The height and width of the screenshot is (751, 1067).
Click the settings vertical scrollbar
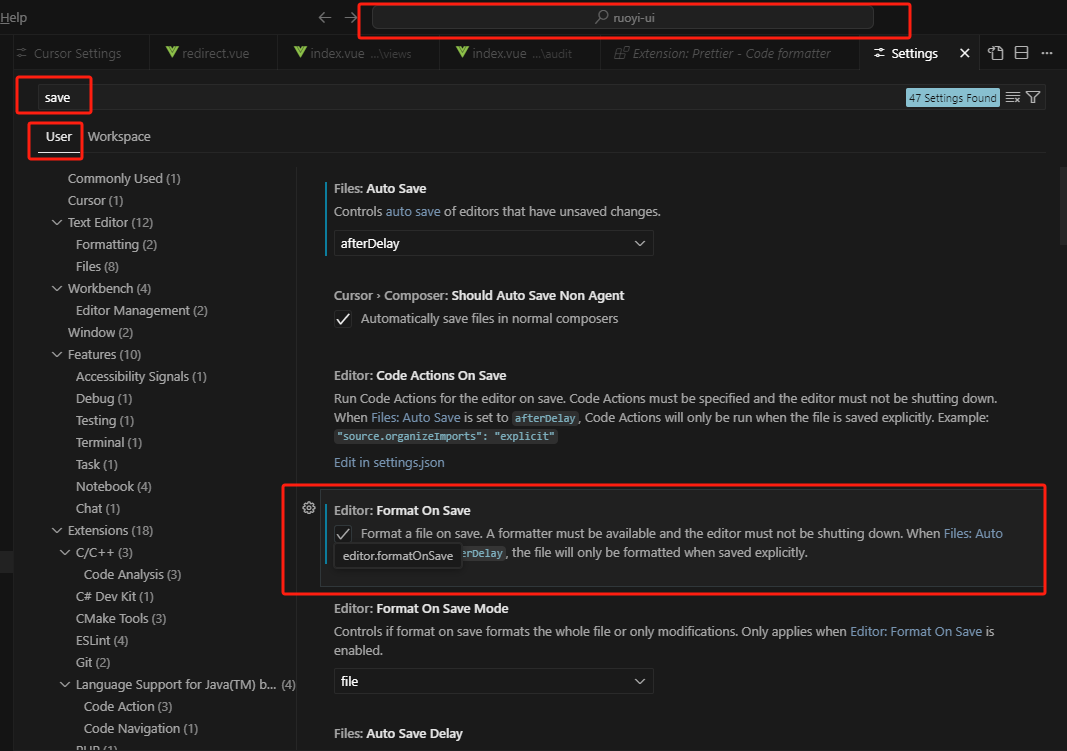click(1063, 205)
